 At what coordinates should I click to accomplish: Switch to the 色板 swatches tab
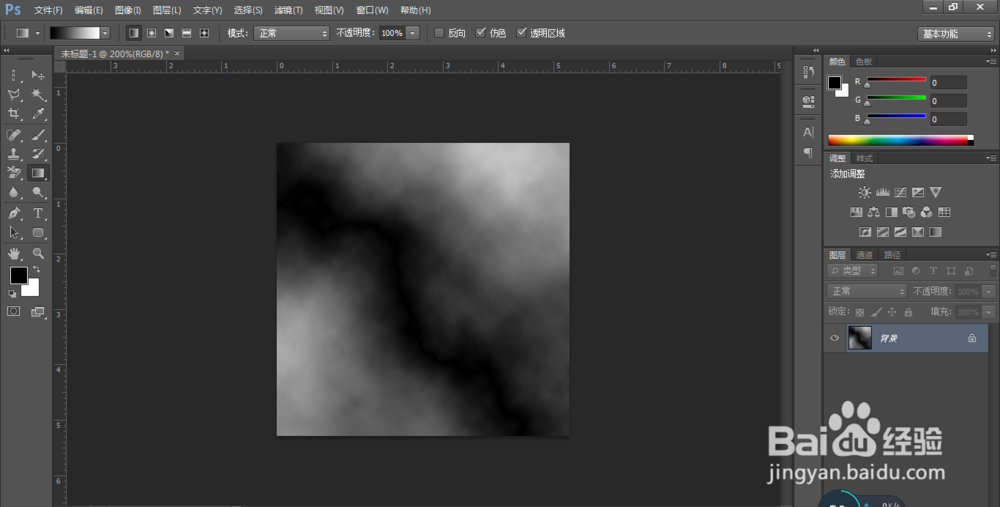(x=864, y=61)
